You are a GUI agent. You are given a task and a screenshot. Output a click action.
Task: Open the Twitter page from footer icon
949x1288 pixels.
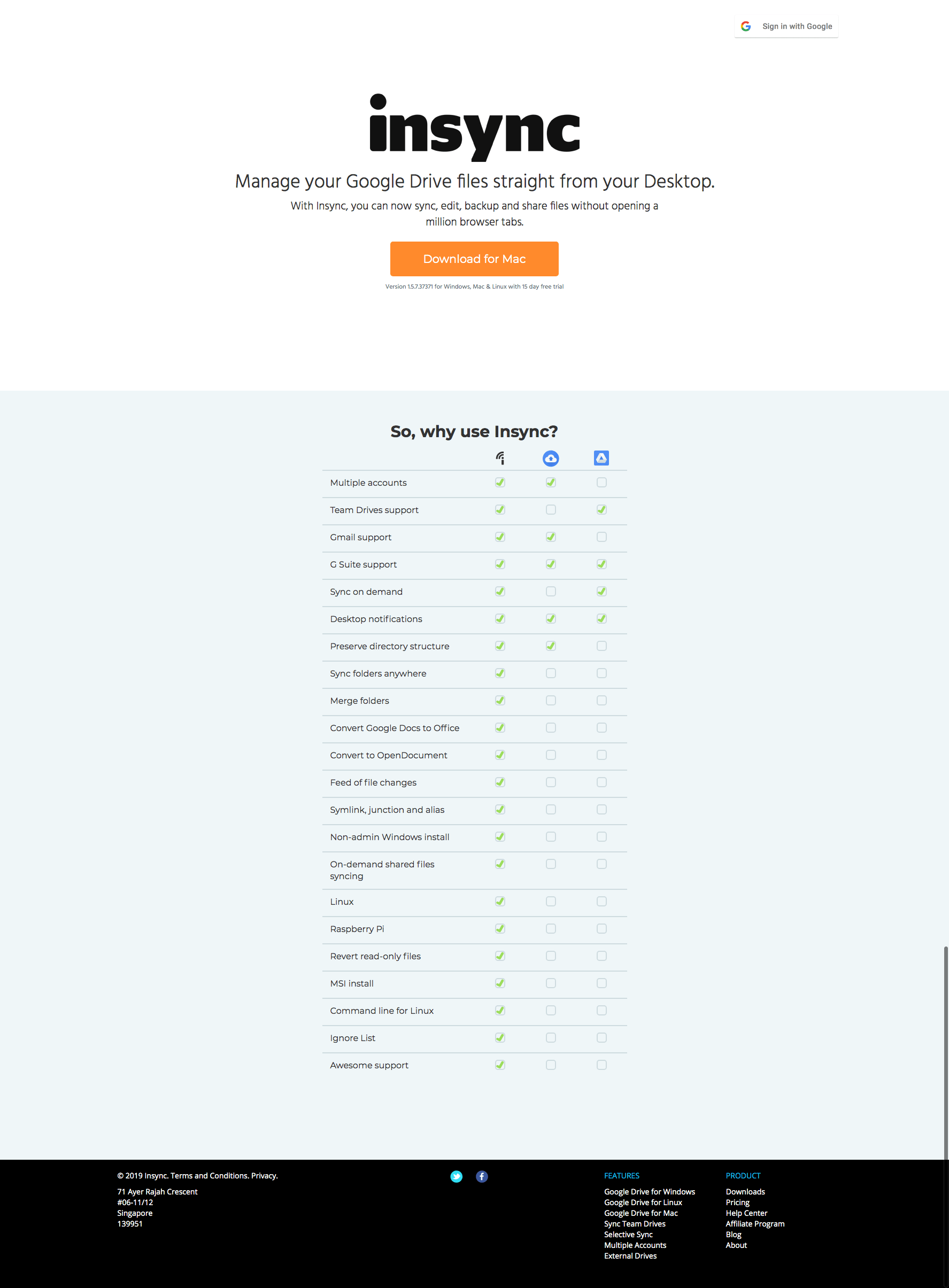point(456,1177)
